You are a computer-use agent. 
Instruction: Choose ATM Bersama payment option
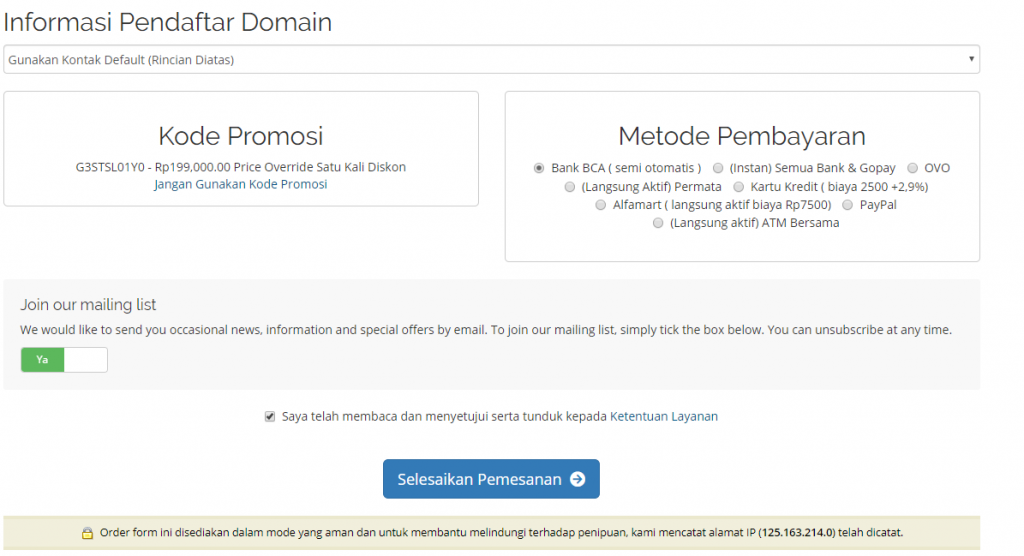click(658, 224)
